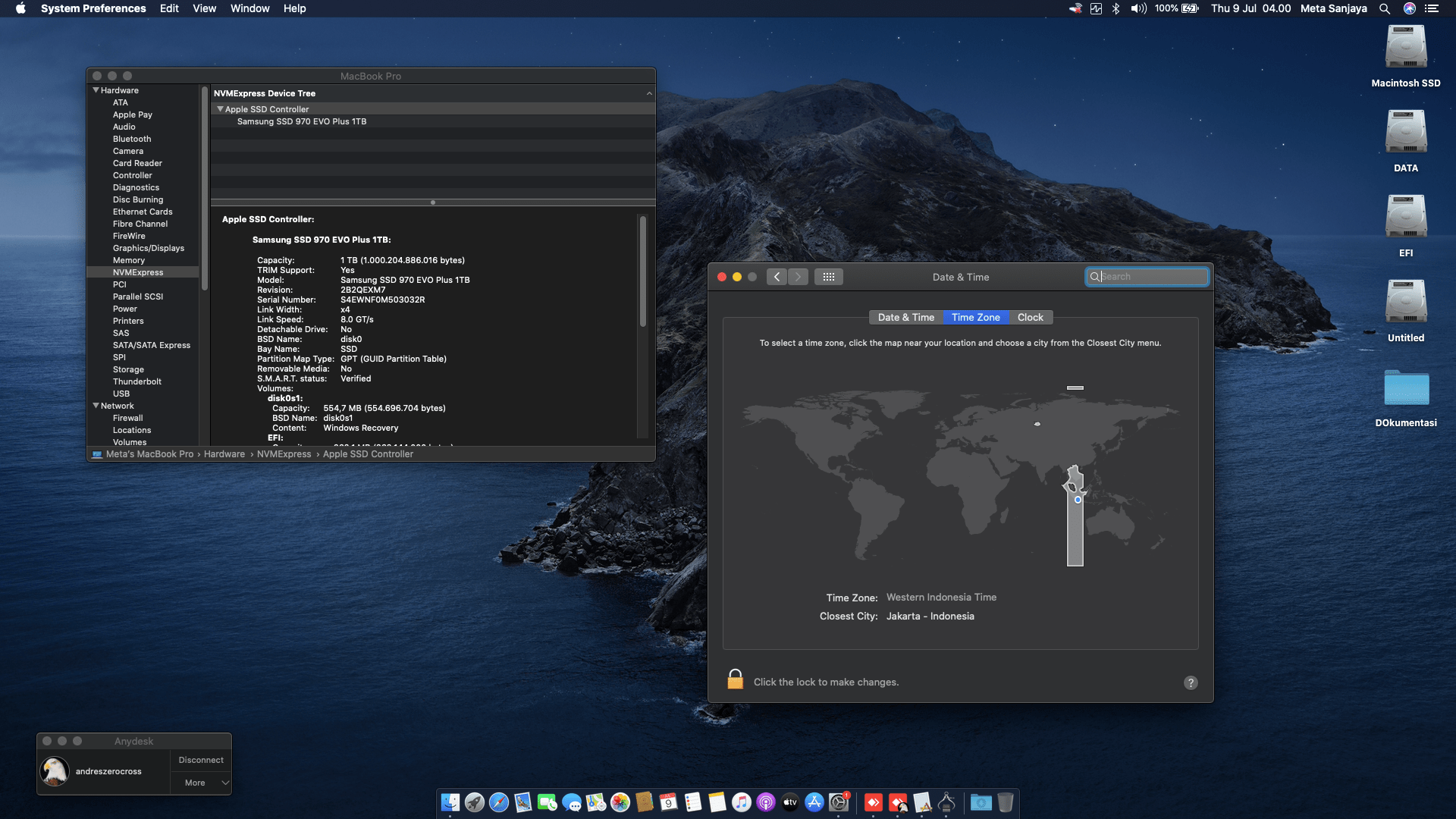Open Spotlight search in the menu bar
Image resolution: width=1456 pixels, height=819 pixels.
(x=1385, y=8)
